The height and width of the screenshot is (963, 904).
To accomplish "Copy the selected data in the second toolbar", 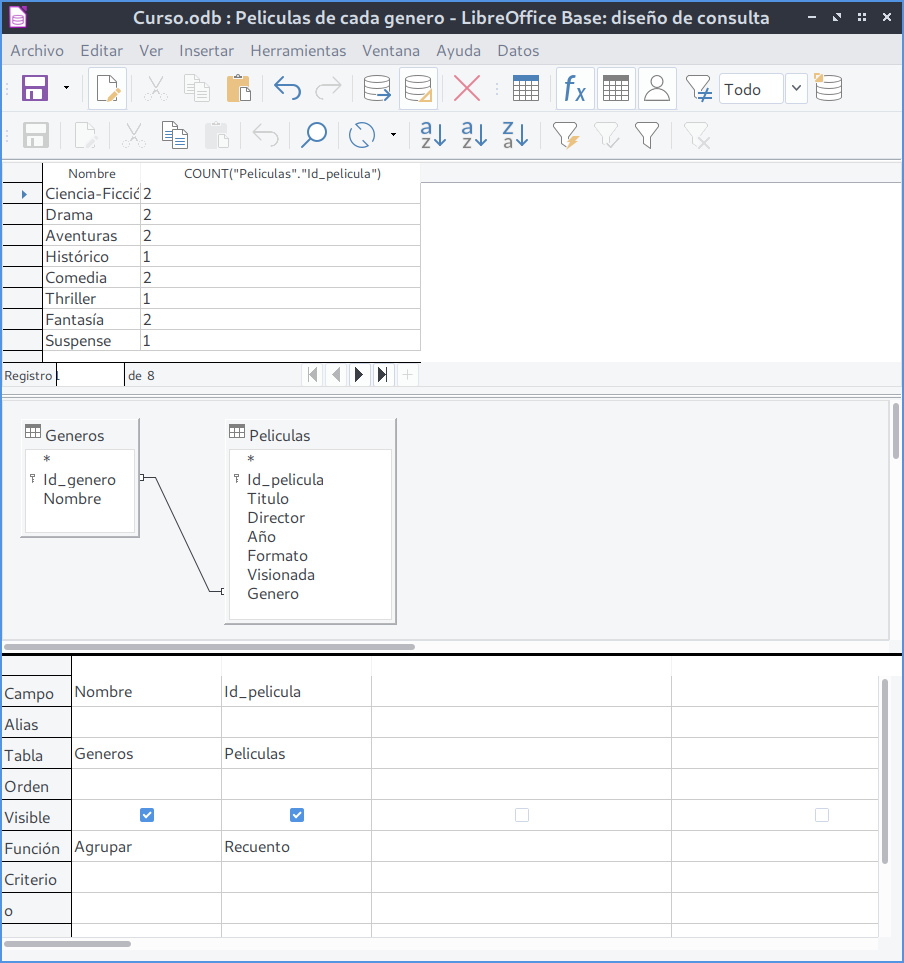I will coord(175,135).
